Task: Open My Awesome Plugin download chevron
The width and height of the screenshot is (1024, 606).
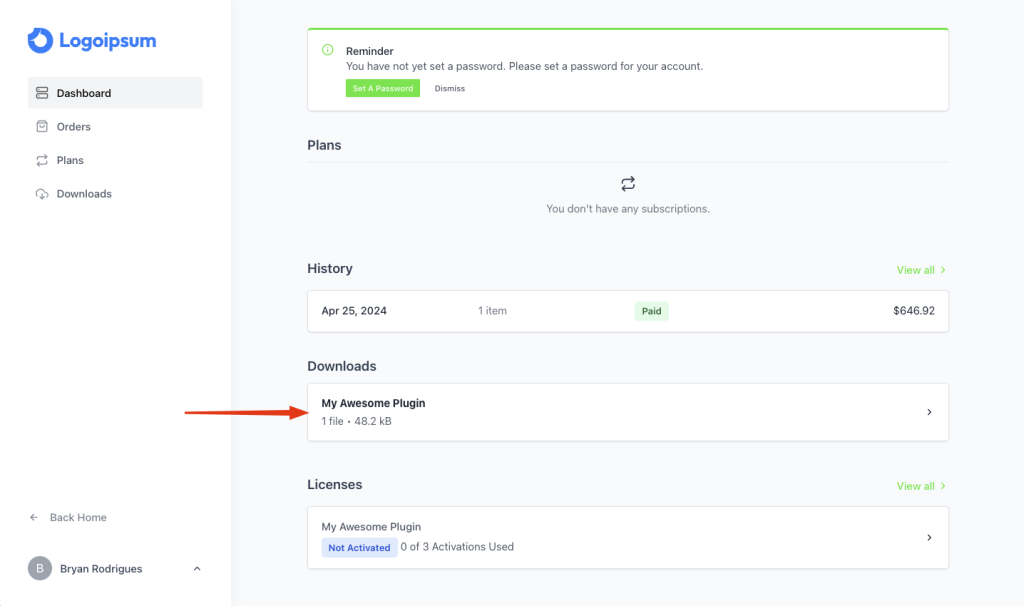Action: [x=929, y=412]
